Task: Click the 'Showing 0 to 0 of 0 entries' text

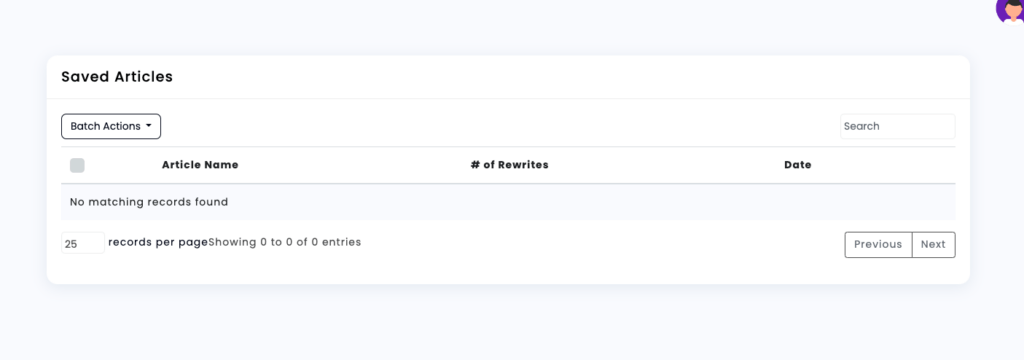Action: pyautogui.click(x=285, y=242)
